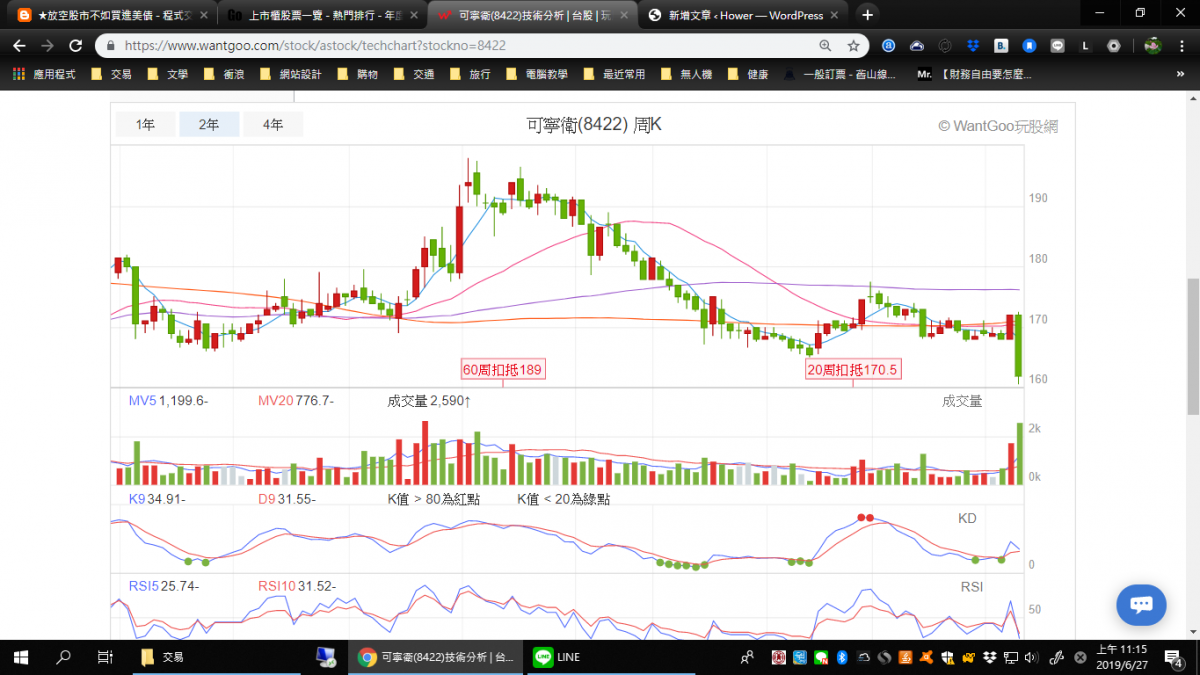Click the taskbar clock showing 11:15
1200x675 pixels.
1121,657
